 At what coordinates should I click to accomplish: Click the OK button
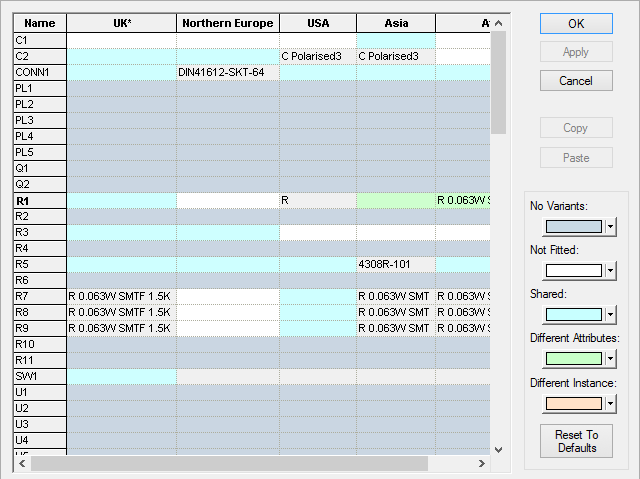pyautogui.click(x=576, y=23)
